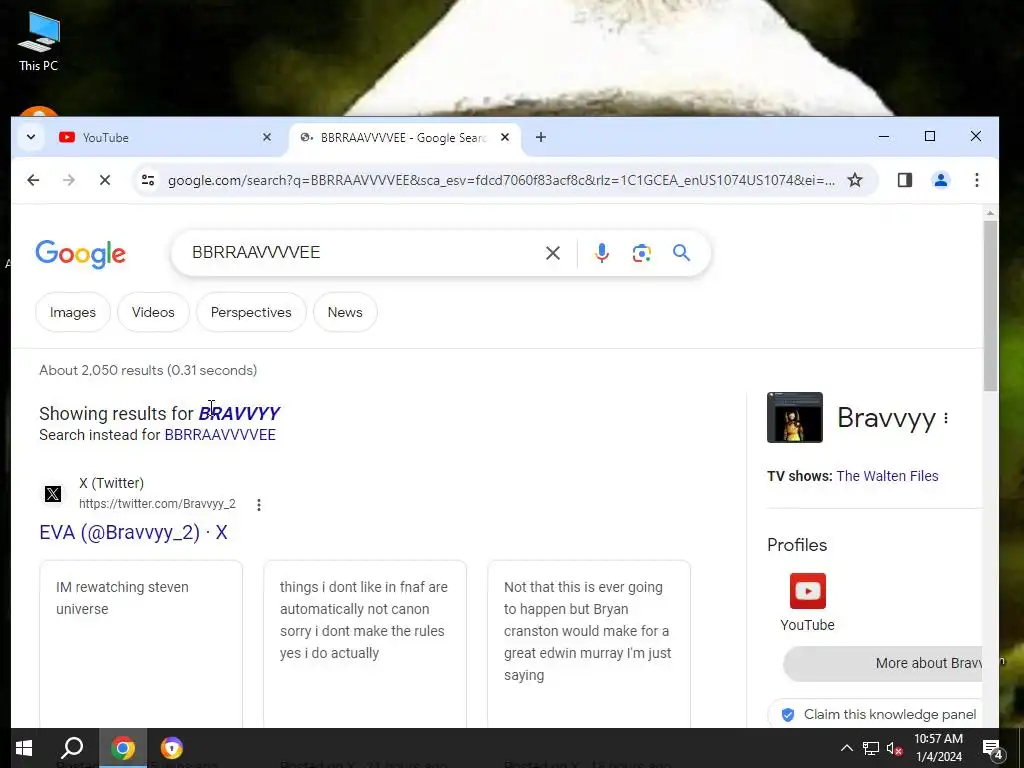1024x768 pixels.
Task: Open Chrome three-dot menu
Action: coord(976,180)
